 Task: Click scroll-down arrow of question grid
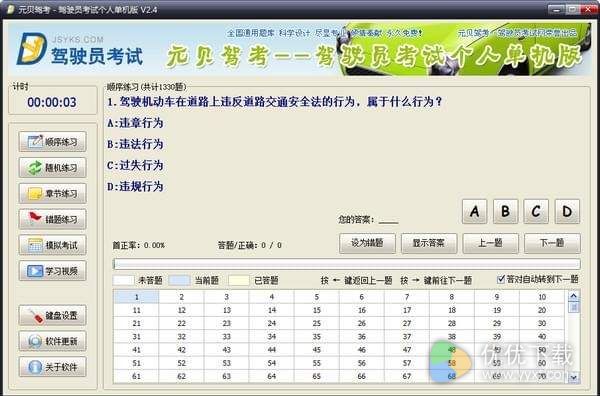(x=573, y=377)
